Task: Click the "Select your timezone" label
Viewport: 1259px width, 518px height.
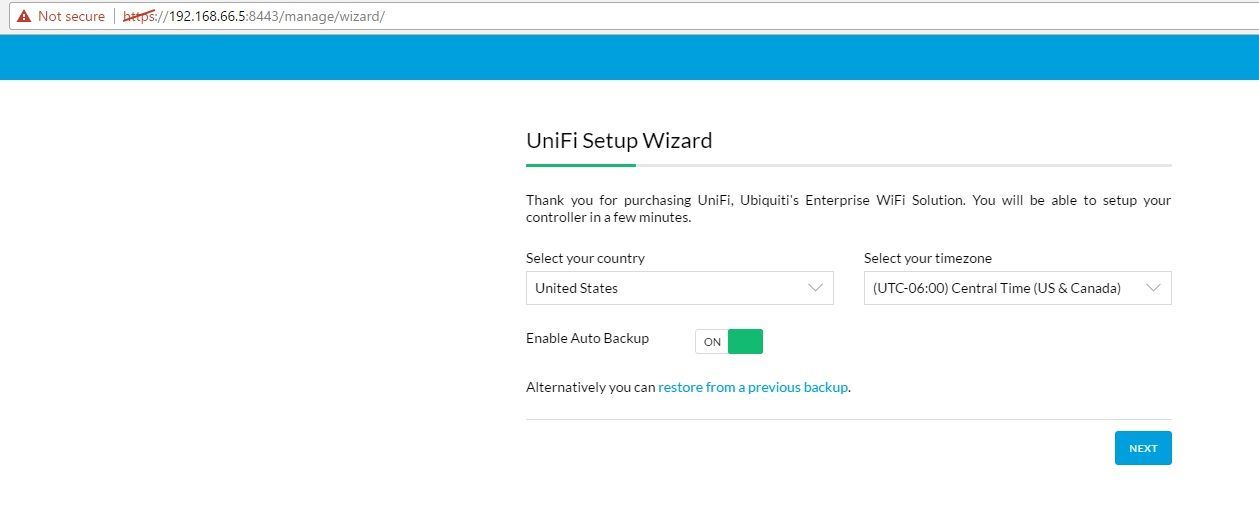Action: point(927,258)
